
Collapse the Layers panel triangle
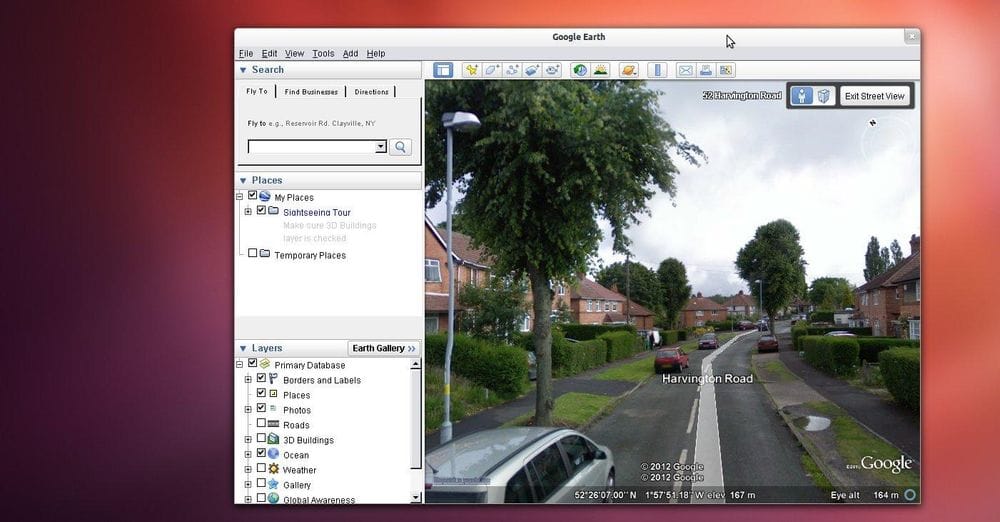pyautogui.click(x=243, y=348)
